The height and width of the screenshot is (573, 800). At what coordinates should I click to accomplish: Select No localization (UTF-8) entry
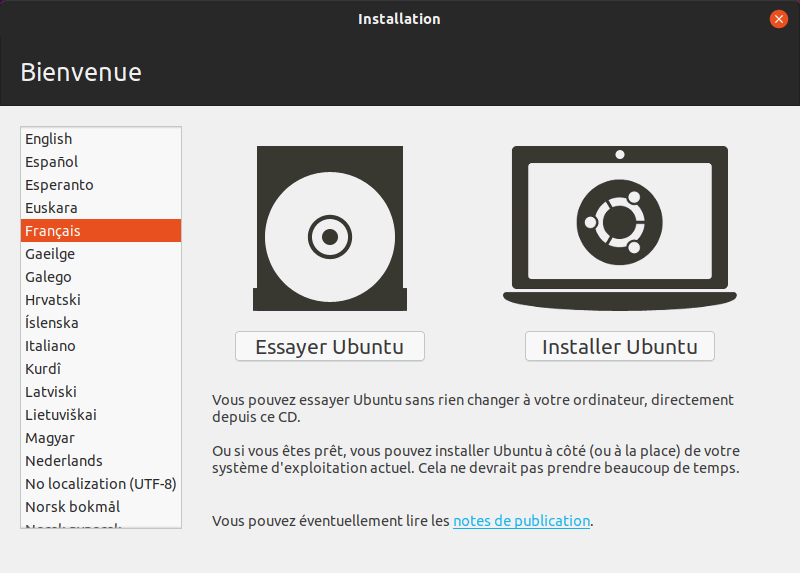tap(100, 484)
